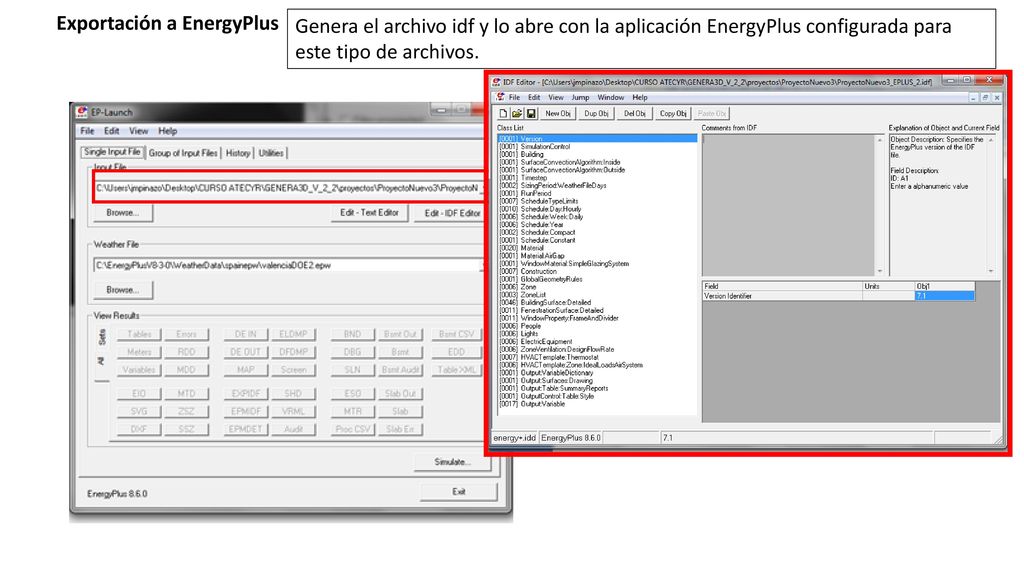Open File menu in IDF Editor

515,97
